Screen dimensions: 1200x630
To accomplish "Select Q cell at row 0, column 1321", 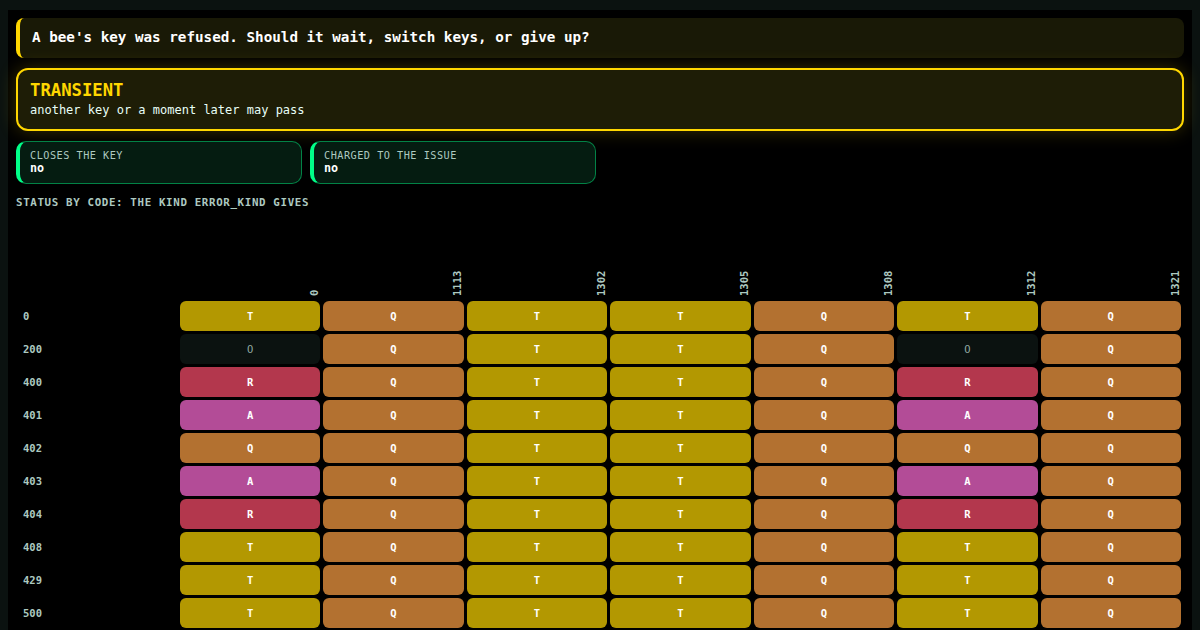I will click(x=1111, y=316).
